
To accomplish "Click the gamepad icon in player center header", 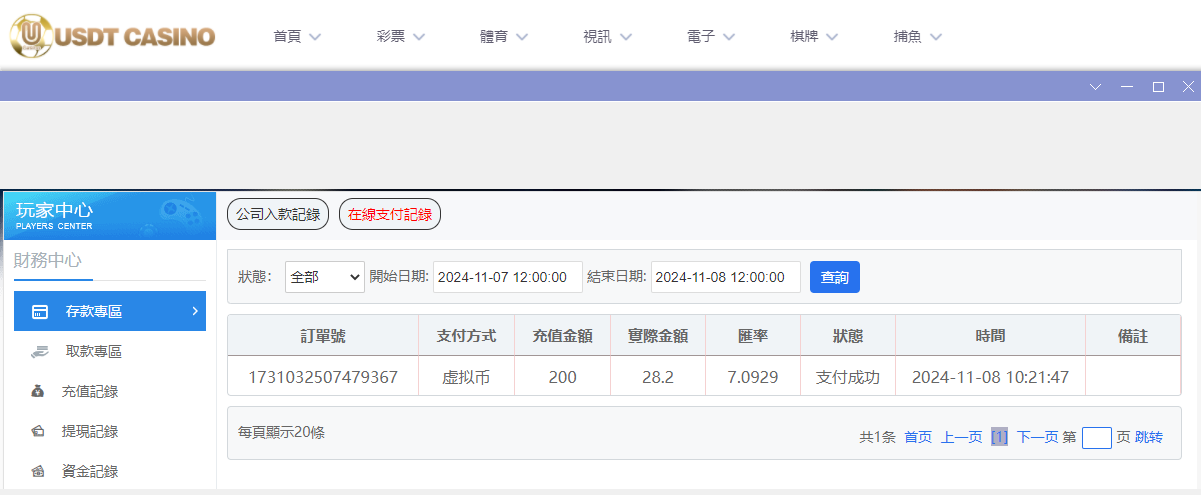I will tap(178, 212).
